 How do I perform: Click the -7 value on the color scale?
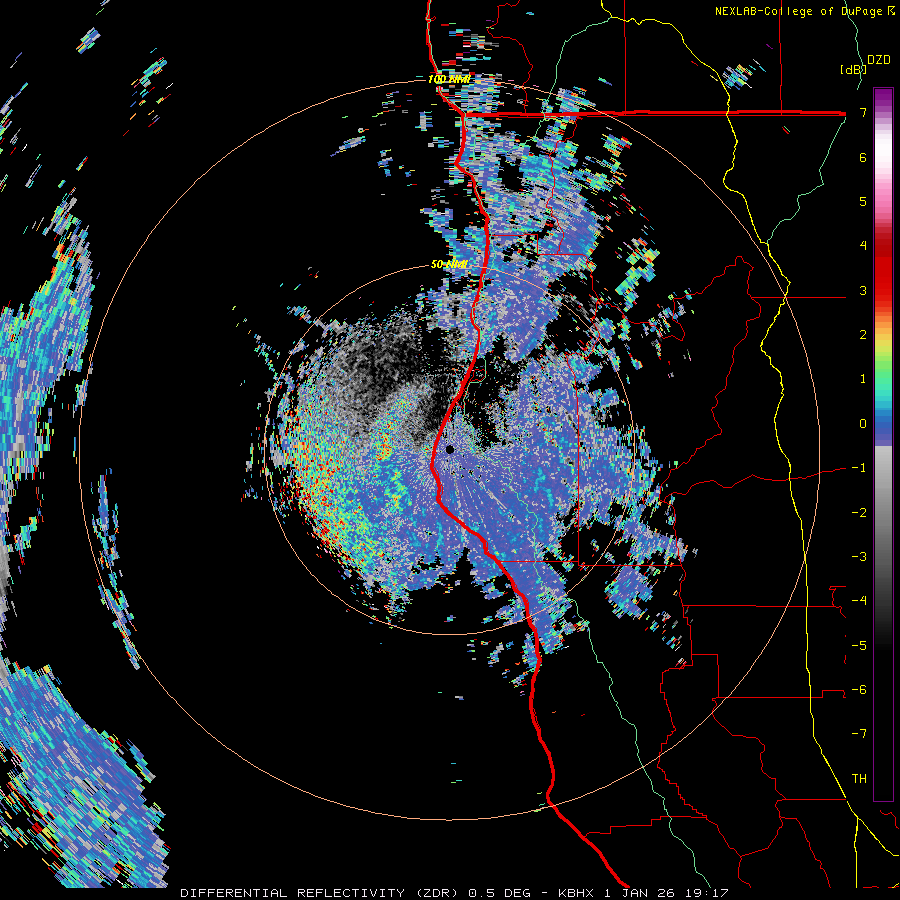tap(859, 734)
